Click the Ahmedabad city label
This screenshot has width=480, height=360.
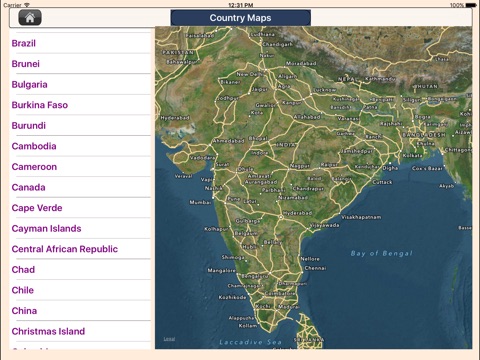229,141
